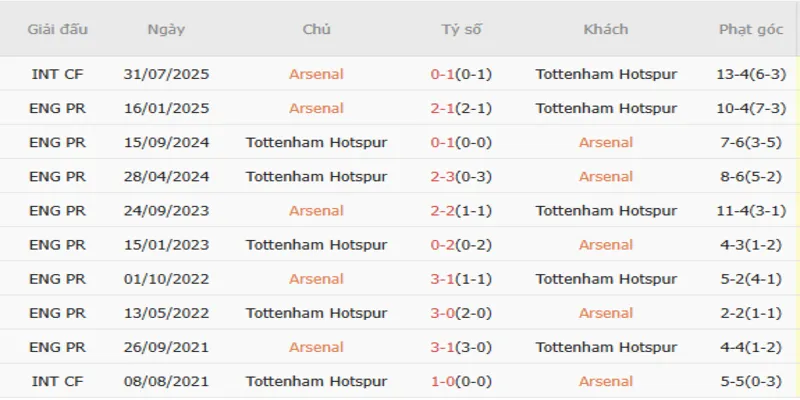This screenshot has height=400, width=800.
Task: Click the 3-0(2-0) score link
Action: 461,312
